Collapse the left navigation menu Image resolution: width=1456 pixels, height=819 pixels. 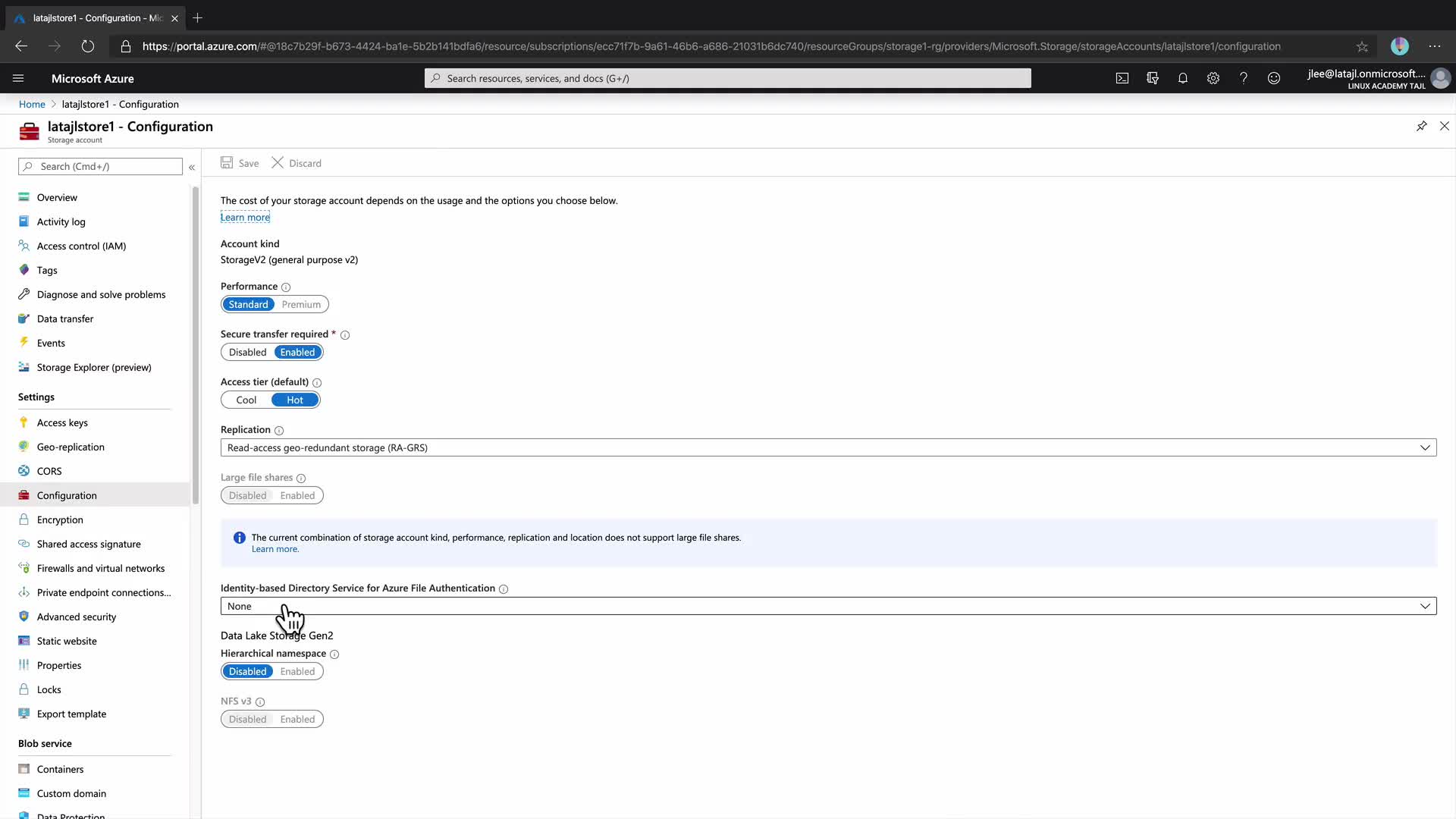point(192,167)
